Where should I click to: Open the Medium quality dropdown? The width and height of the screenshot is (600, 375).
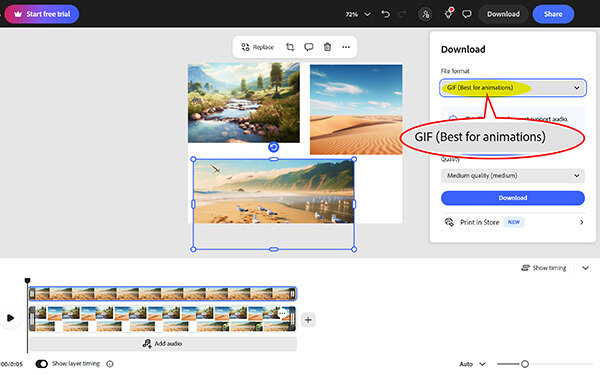pos(513,176)
